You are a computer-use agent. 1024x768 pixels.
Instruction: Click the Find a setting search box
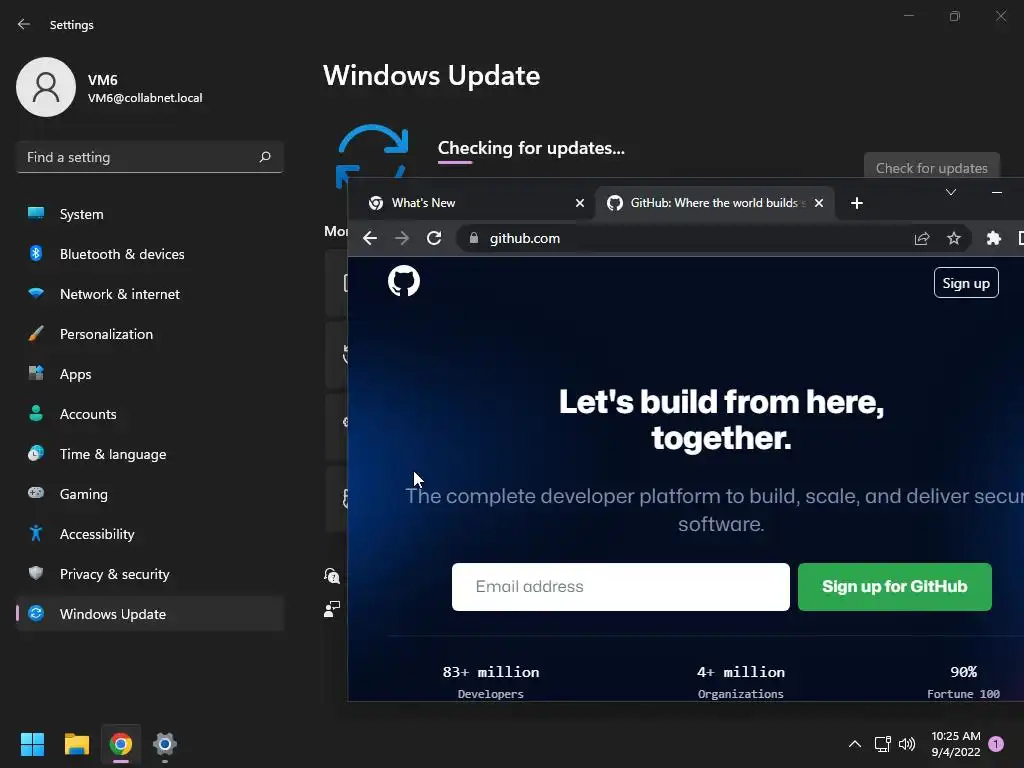150,157
